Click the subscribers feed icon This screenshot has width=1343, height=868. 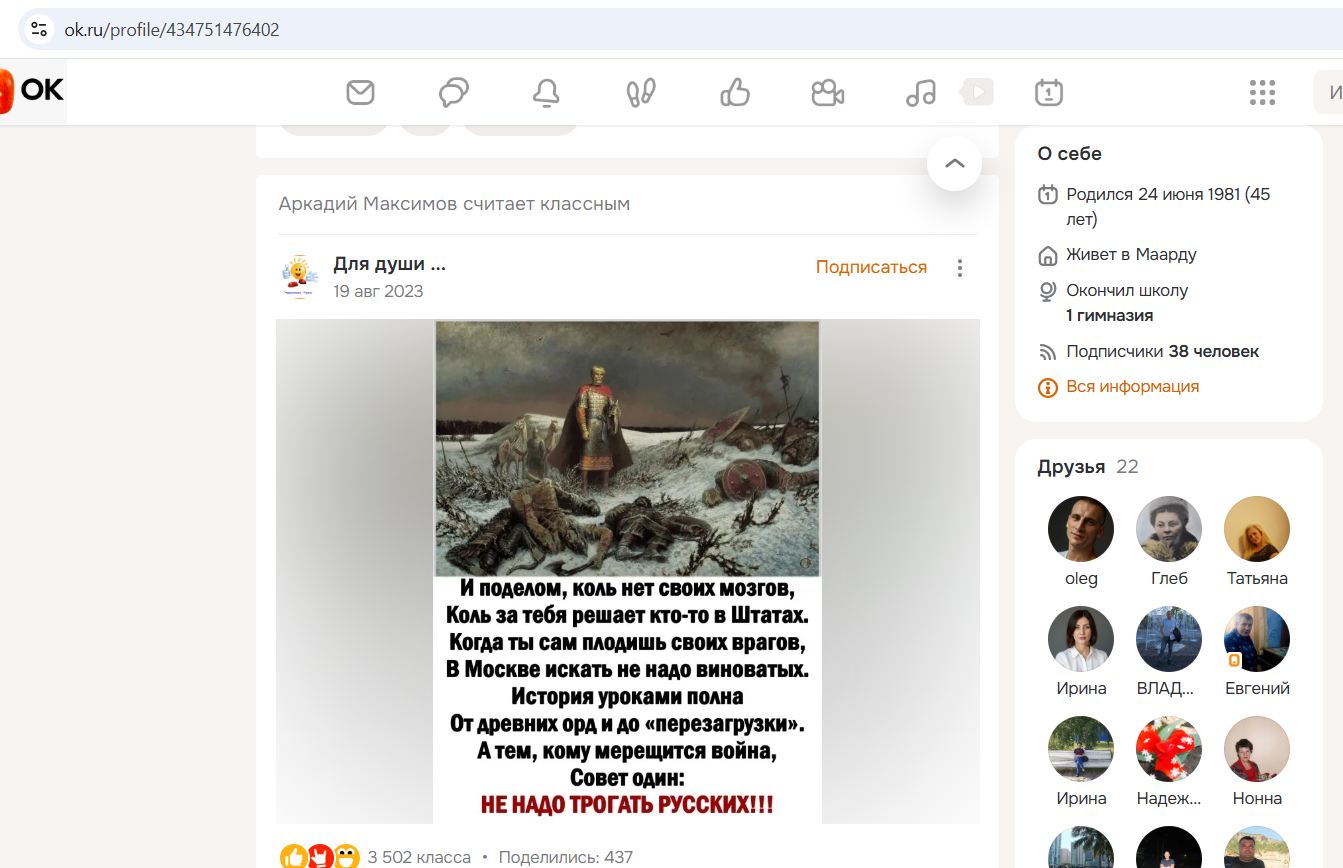point(1047,352)
